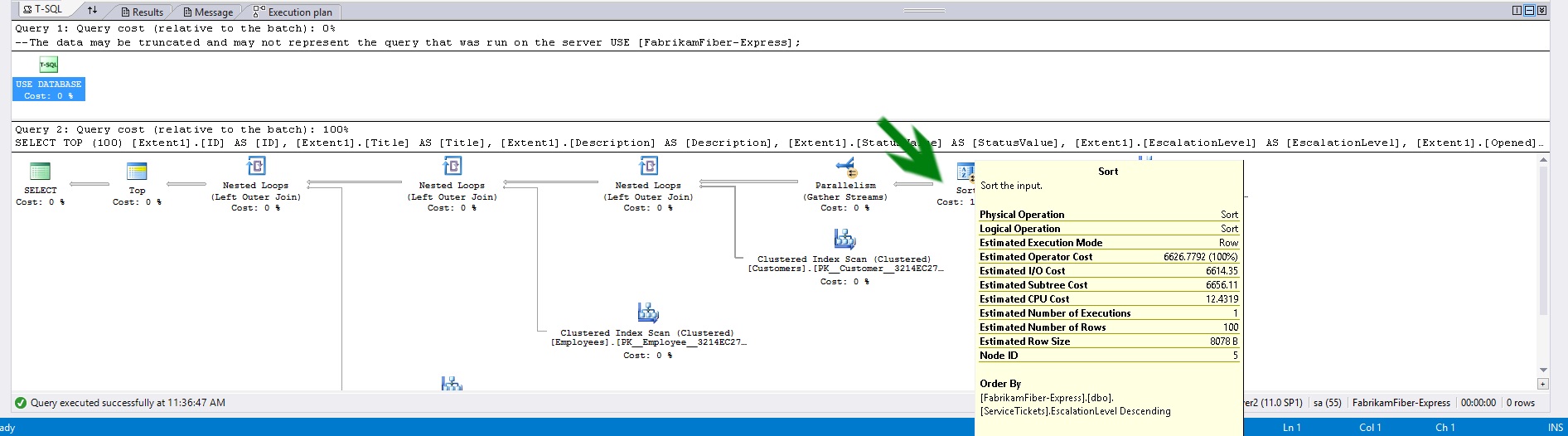Click the Parallelism Gather Streams icon

pyautogui.click(x=845, y=167)
